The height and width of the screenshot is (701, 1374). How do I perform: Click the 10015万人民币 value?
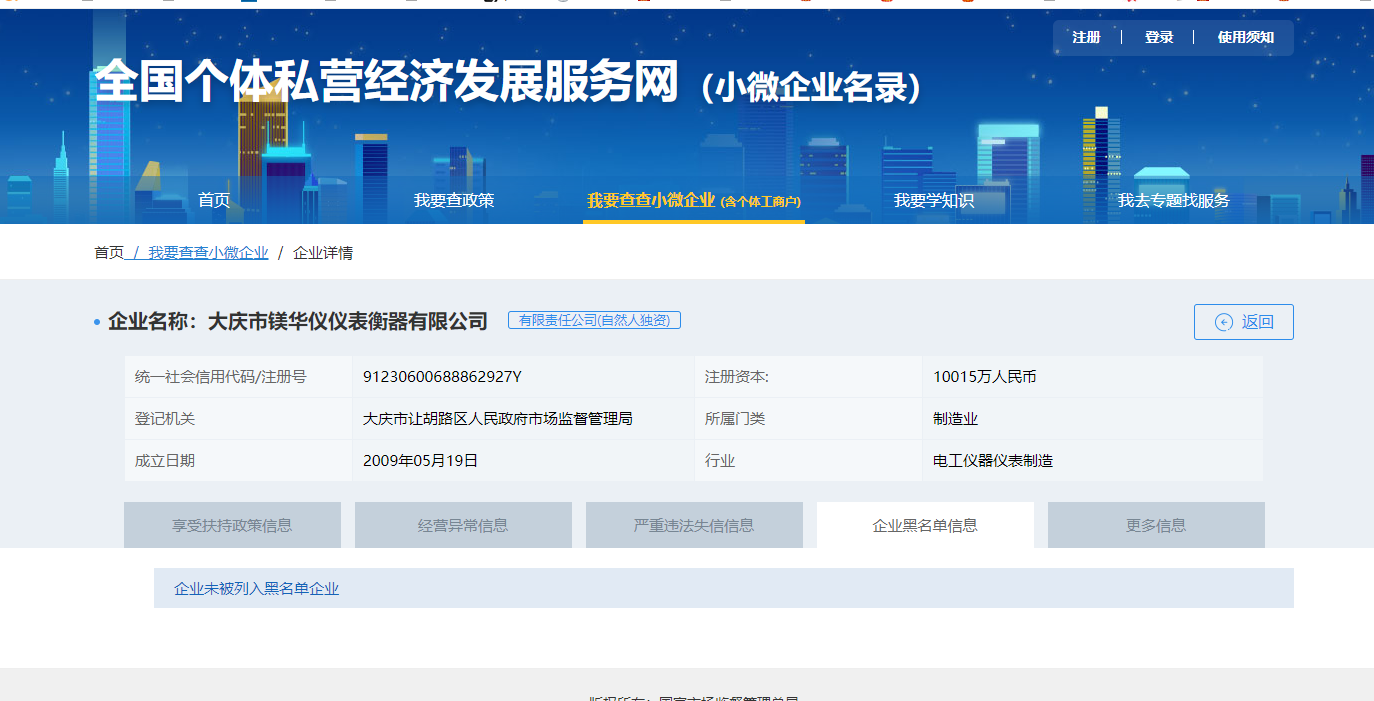(985, 377)
